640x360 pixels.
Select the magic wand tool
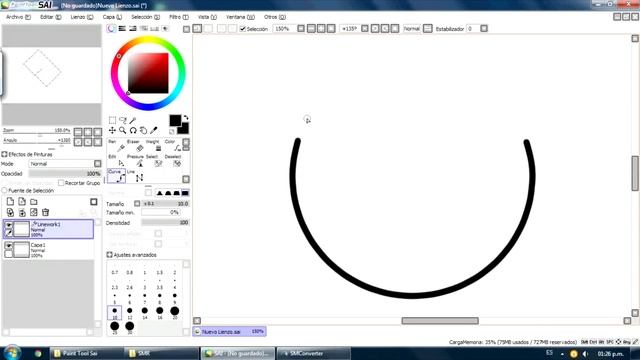(x=133, y=120)
